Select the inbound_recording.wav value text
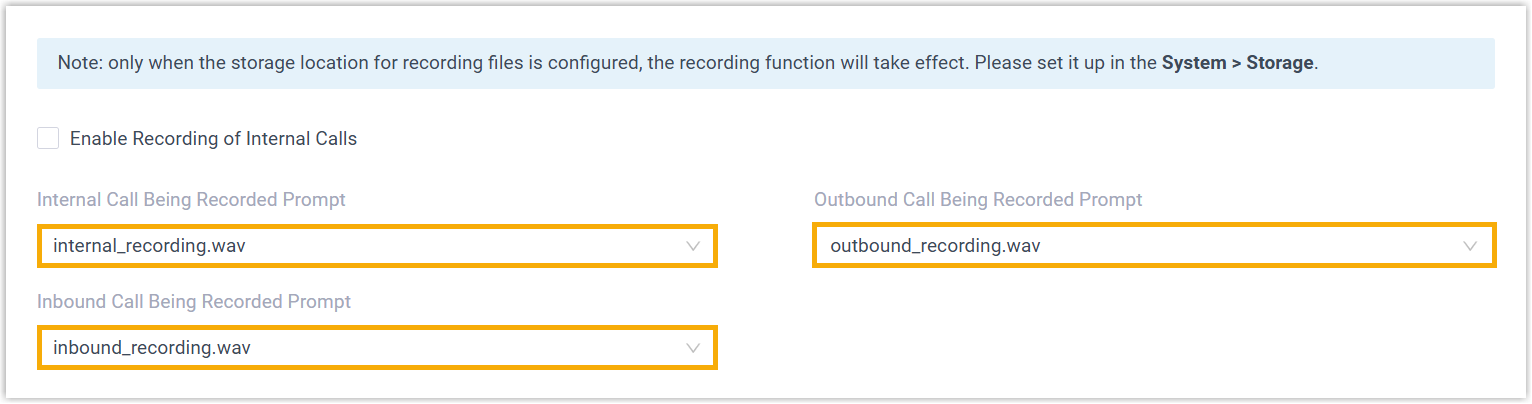Image resolution: width=1532 pixels, height=404 pixels. [x=151, y=348]
